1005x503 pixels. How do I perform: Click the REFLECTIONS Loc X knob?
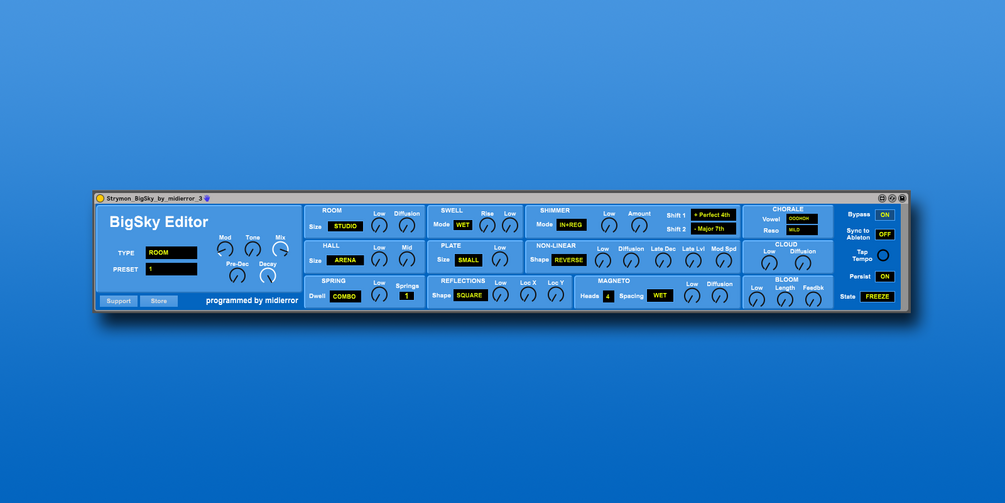tap(528, 294)
